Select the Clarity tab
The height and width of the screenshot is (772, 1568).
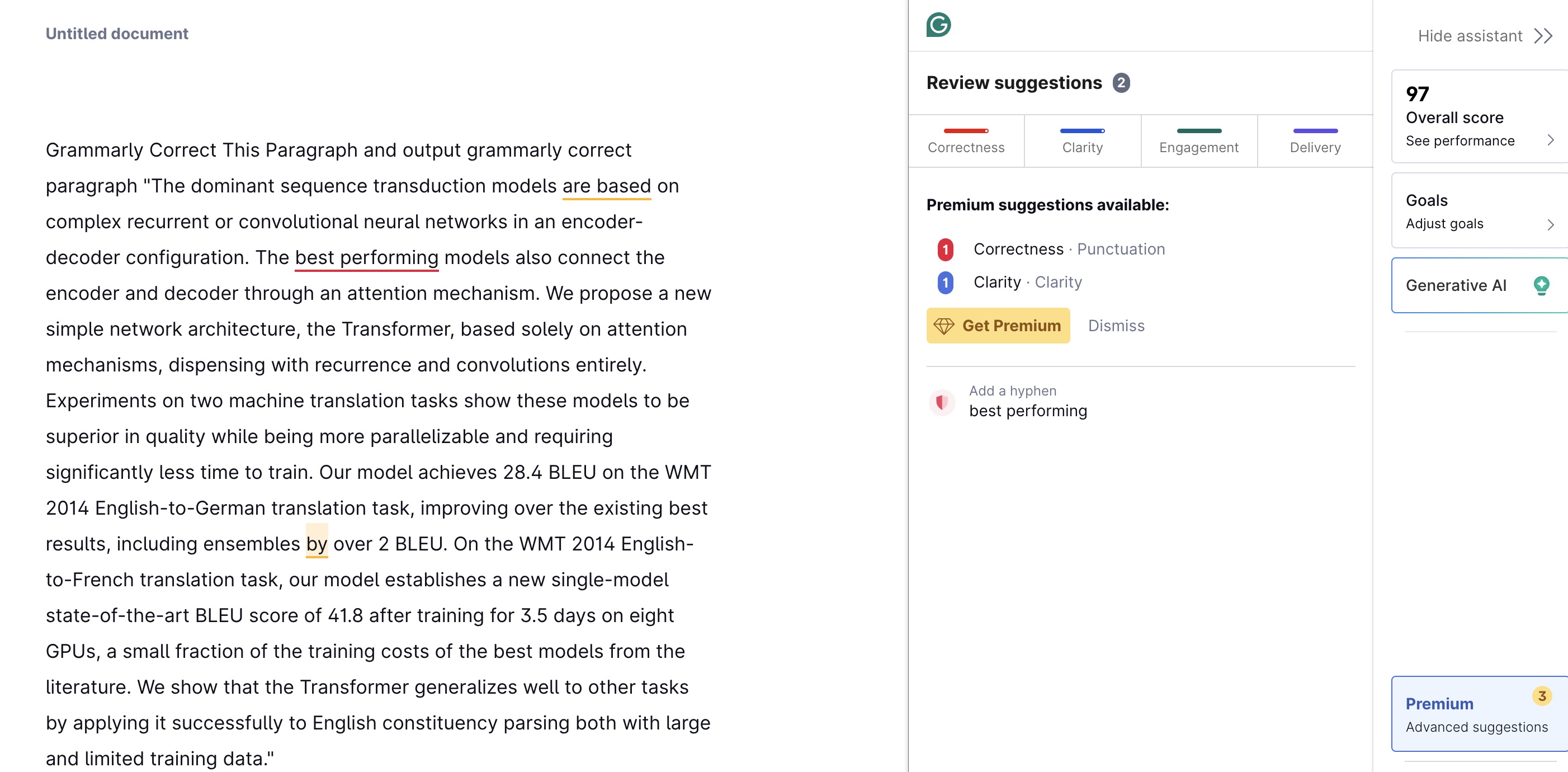tap(1082, 141)
